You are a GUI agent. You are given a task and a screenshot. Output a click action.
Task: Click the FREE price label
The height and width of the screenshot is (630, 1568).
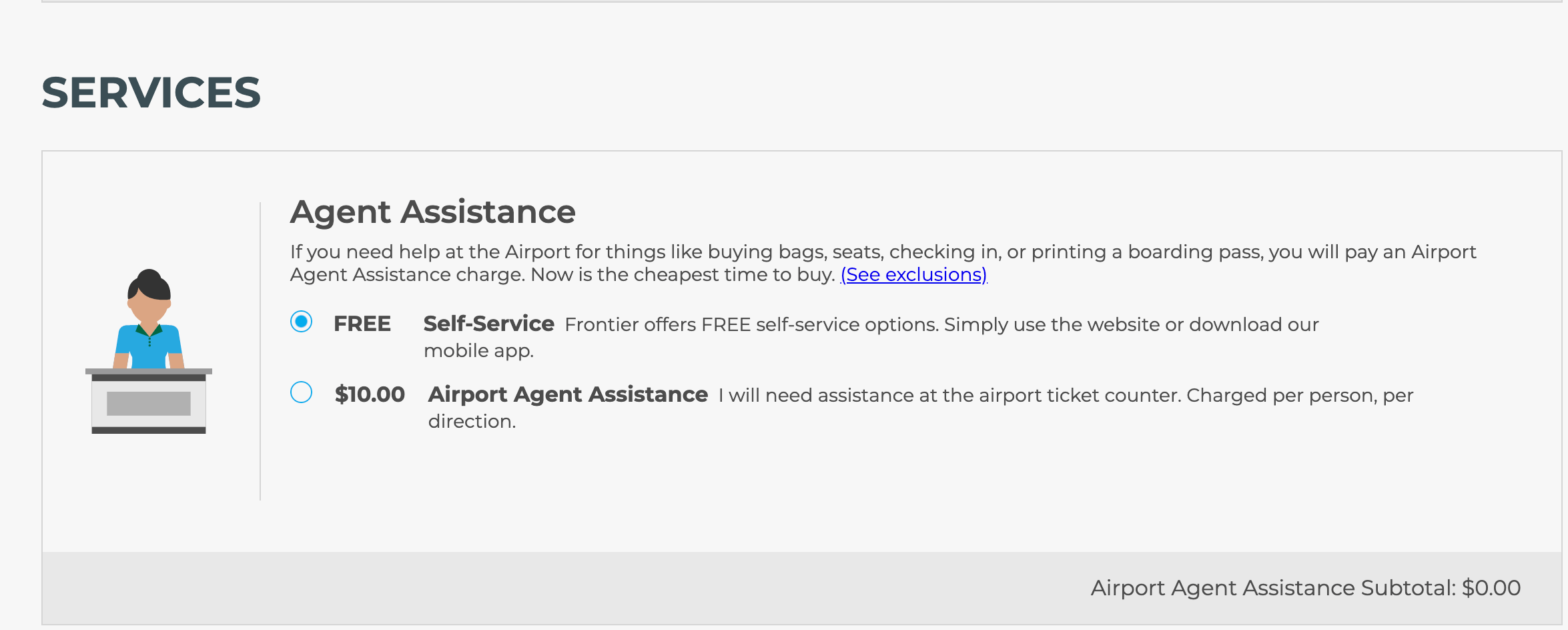pos(362,324)
